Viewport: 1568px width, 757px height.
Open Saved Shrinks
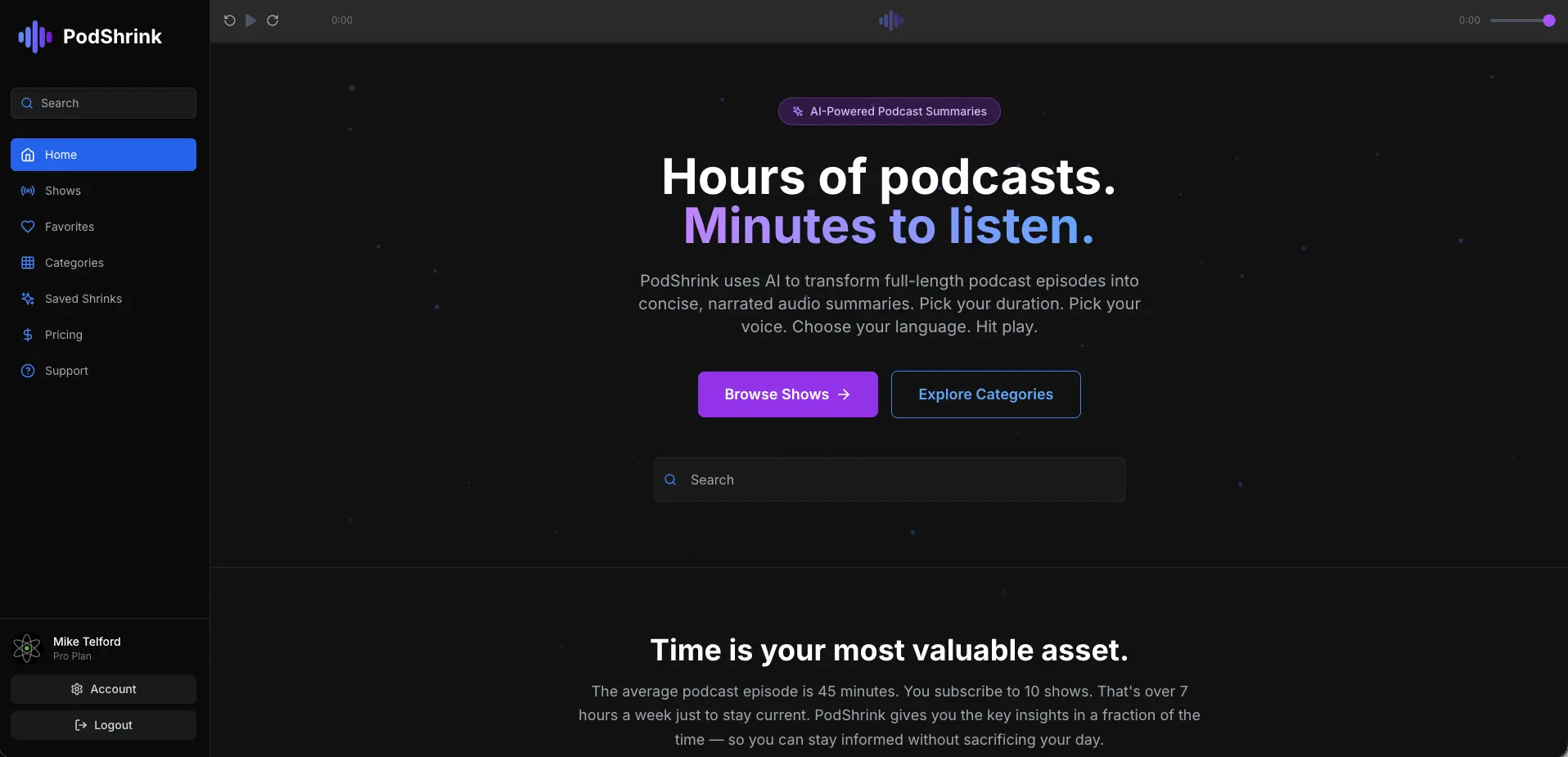point(103,299)
